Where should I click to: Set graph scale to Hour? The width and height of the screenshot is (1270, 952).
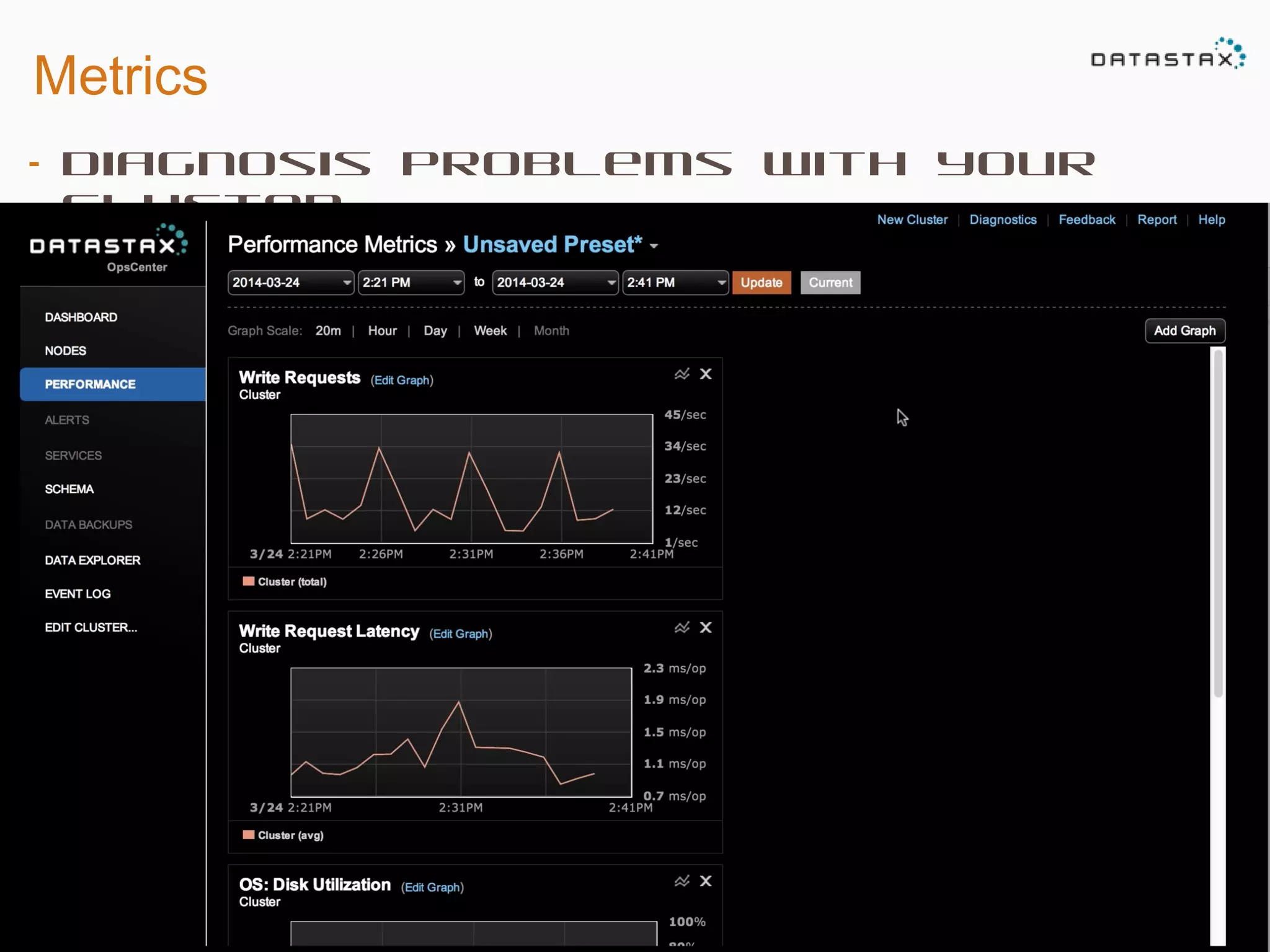382,330
